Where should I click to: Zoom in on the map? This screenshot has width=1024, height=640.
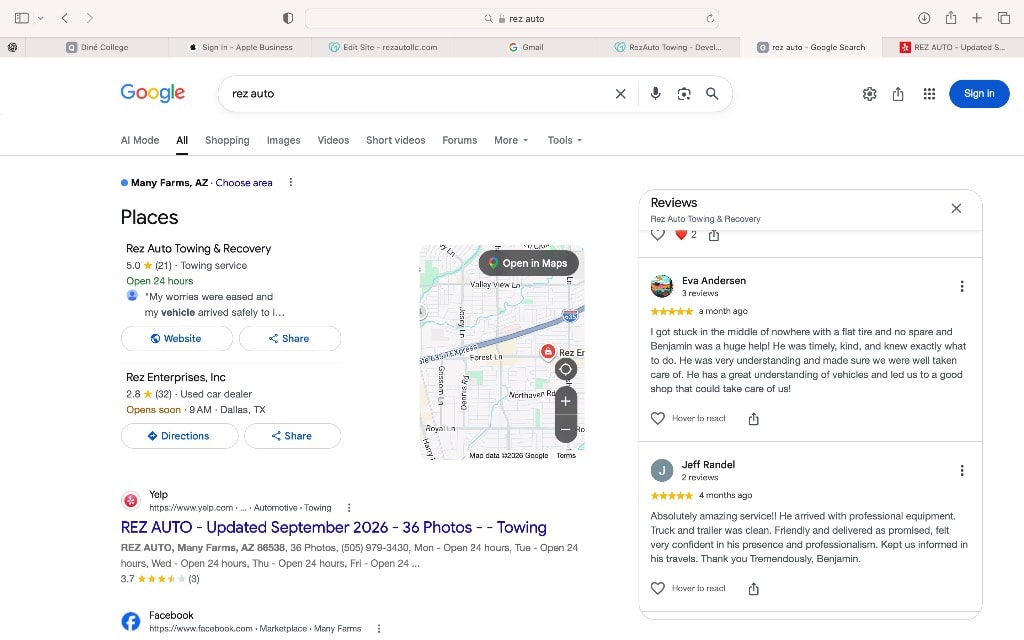[566, 401]
